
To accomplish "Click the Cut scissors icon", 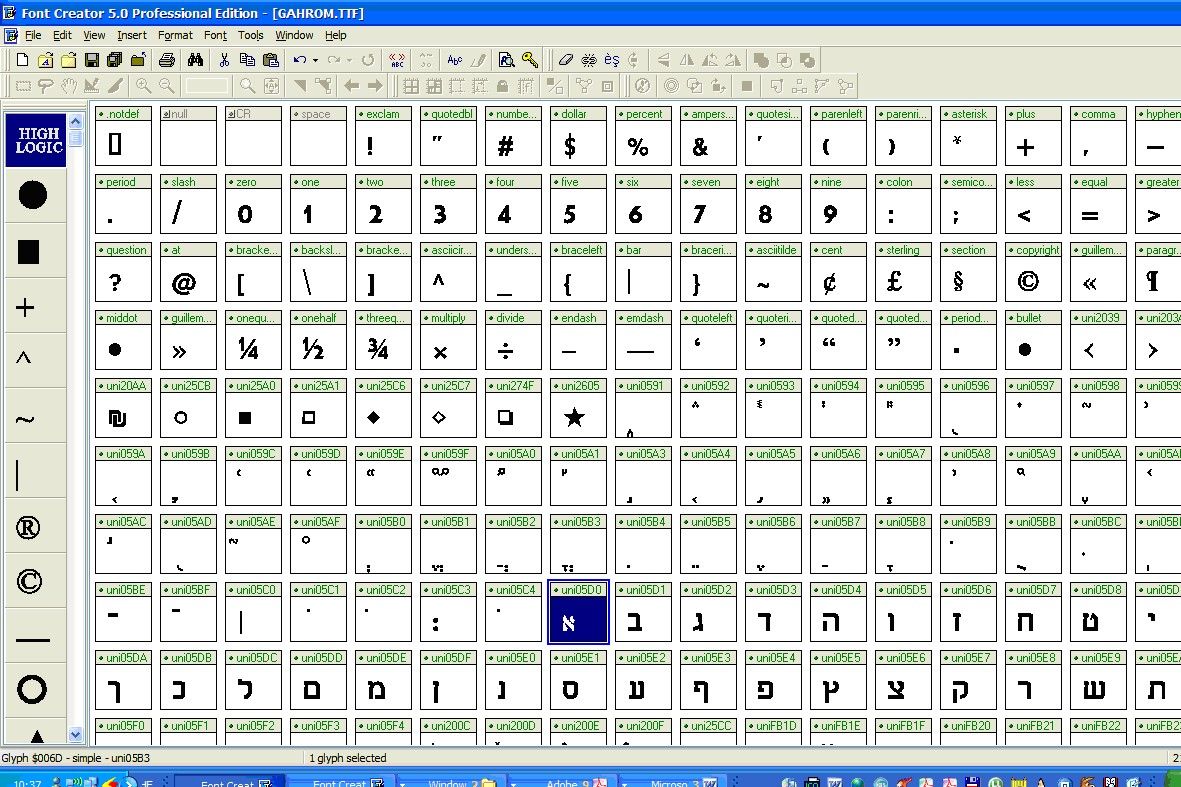I will 224,60.
